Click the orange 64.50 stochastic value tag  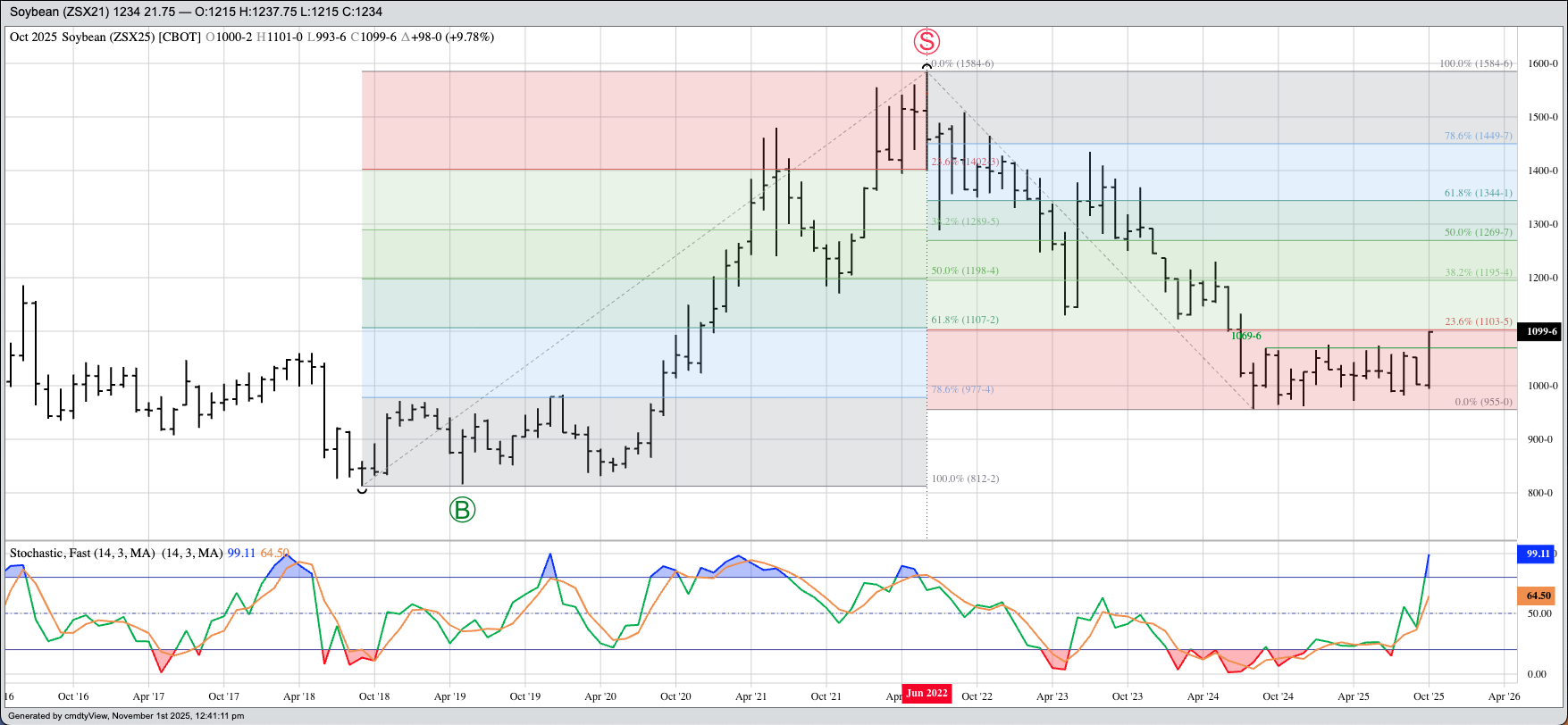pyautogui.click(x=1537, y=596)
